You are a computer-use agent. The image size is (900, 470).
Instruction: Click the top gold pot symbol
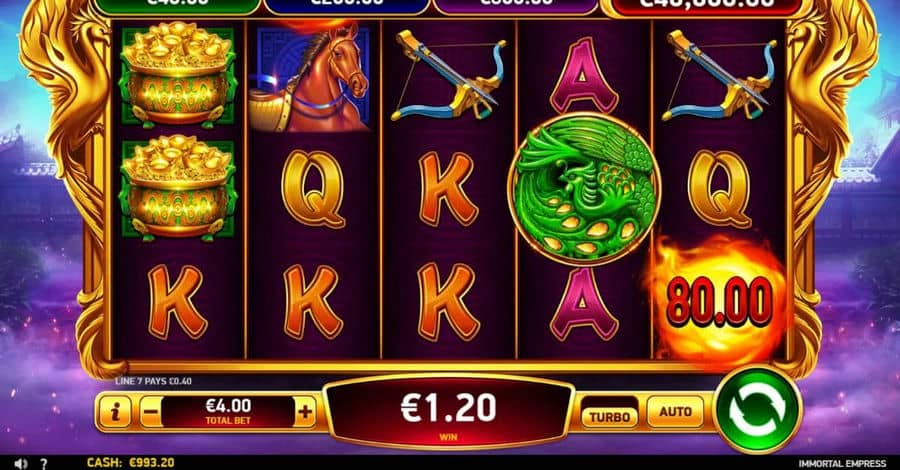coord(178,74)
